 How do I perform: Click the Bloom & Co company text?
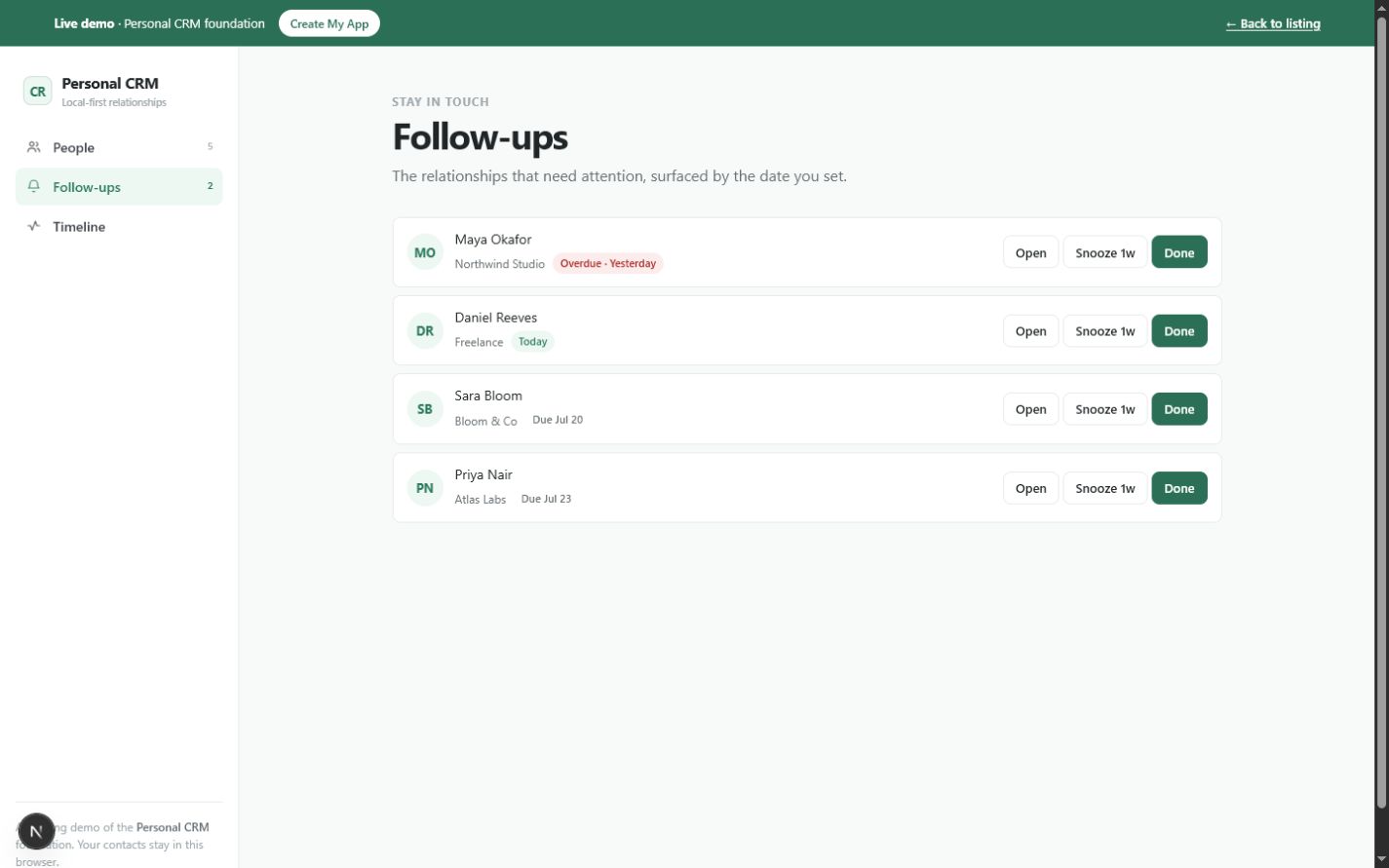tap(485, 421)
